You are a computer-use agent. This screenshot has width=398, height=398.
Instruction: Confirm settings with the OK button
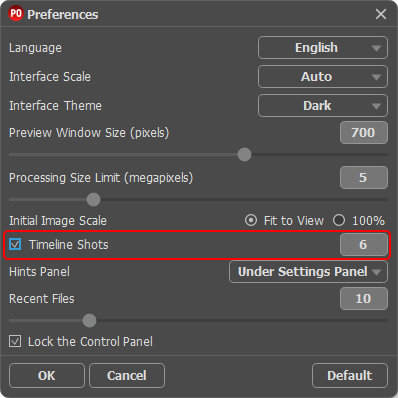click(47, 376)
